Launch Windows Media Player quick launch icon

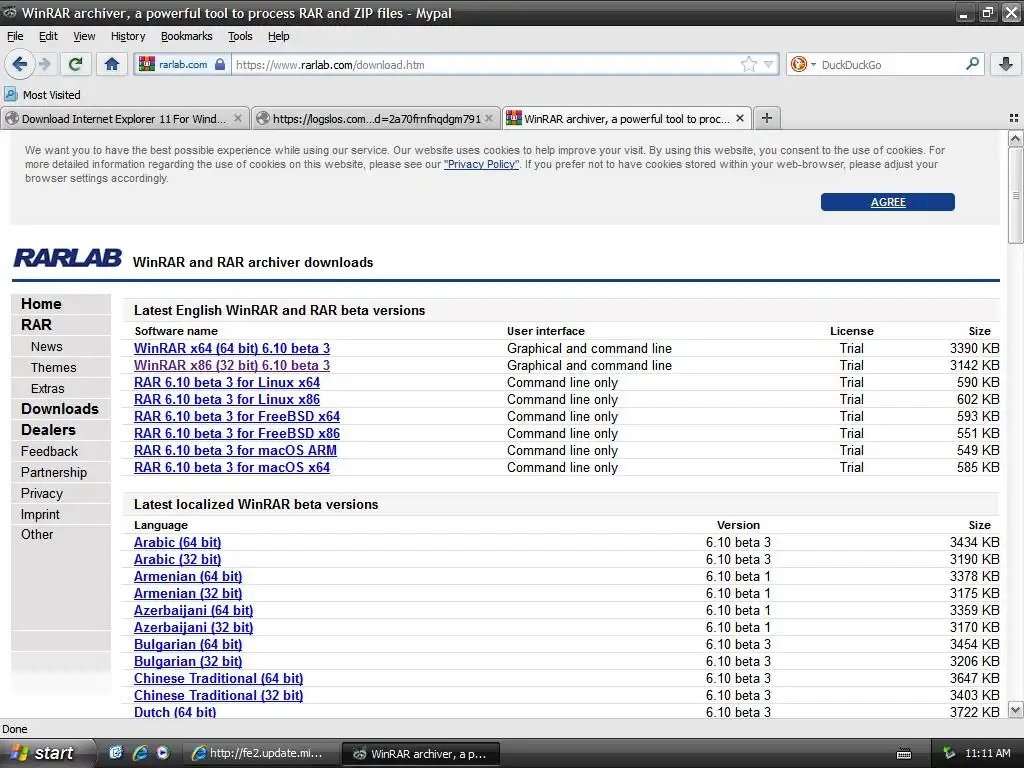[x=163, y=753]
